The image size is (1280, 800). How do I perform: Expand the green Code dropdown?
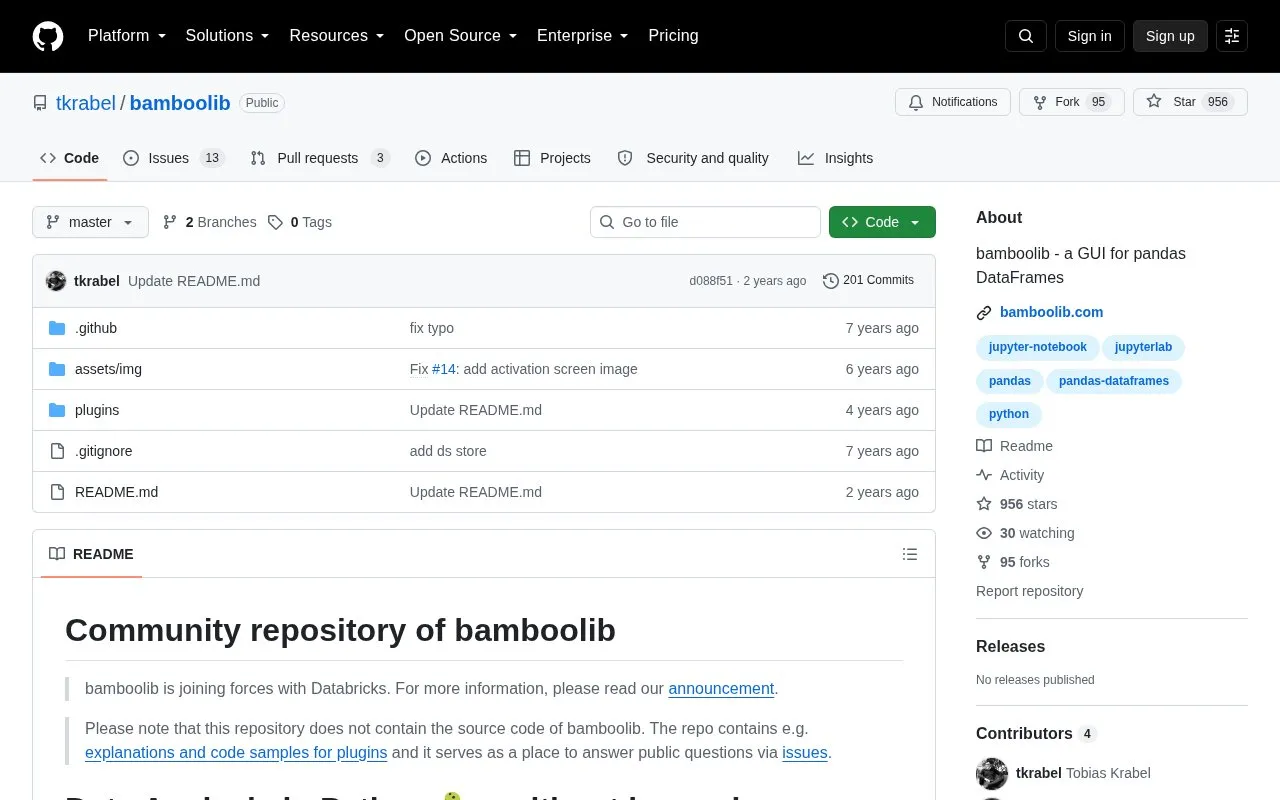coord(882,222)
